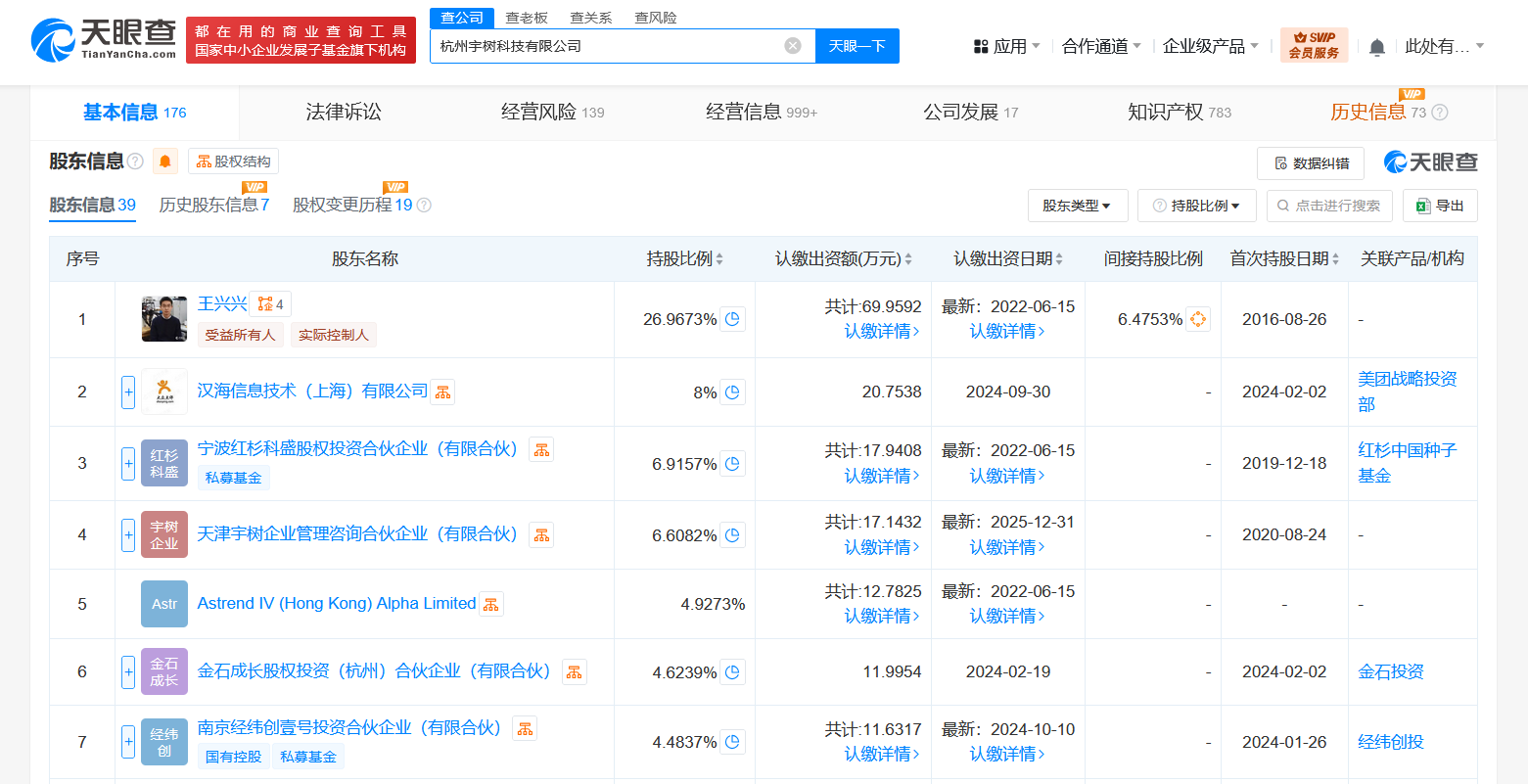Image resolution: width=1528 pixels, height=784 pixels.
Task: Open pie chart for 金石成长 holding ratio
Action: click(x=732, y=672)
